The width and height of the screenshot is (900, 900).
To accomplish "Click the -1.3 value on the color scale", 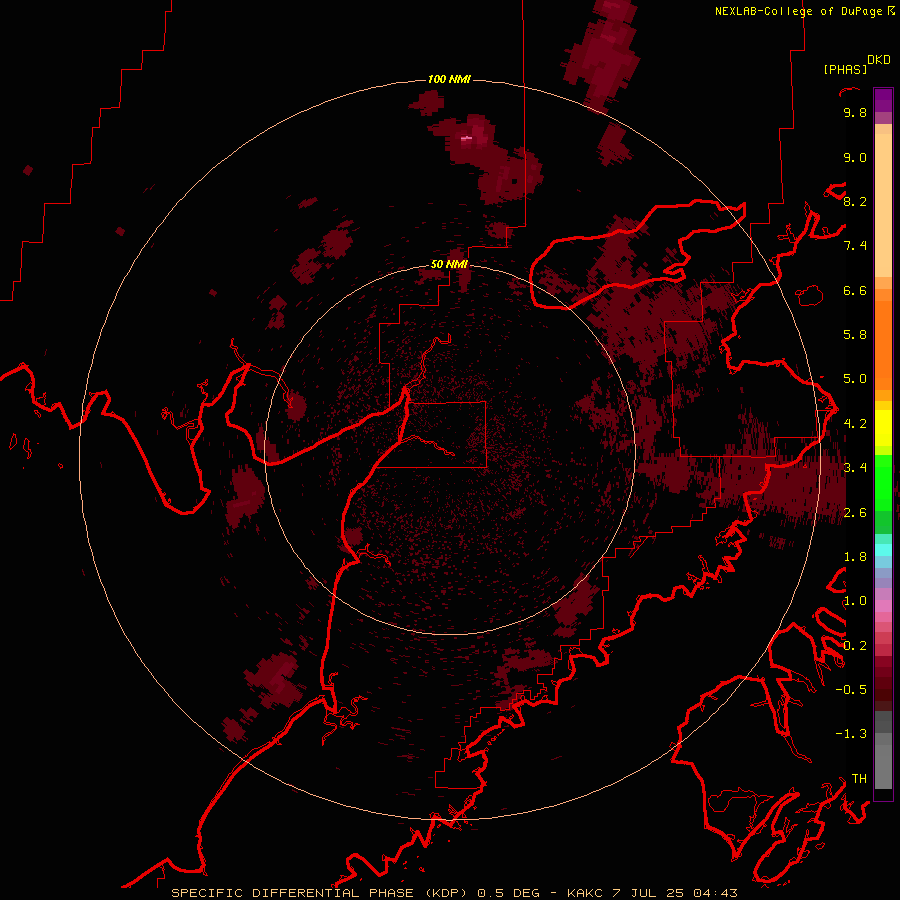I will pyautogui.click(x=851, y=734).
